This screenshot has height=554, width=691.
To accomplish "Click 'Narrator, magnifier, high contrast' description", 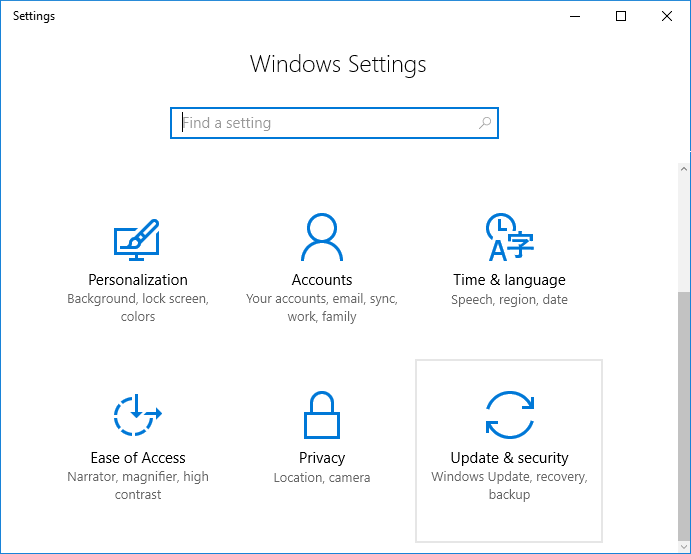I will point(138,486).
